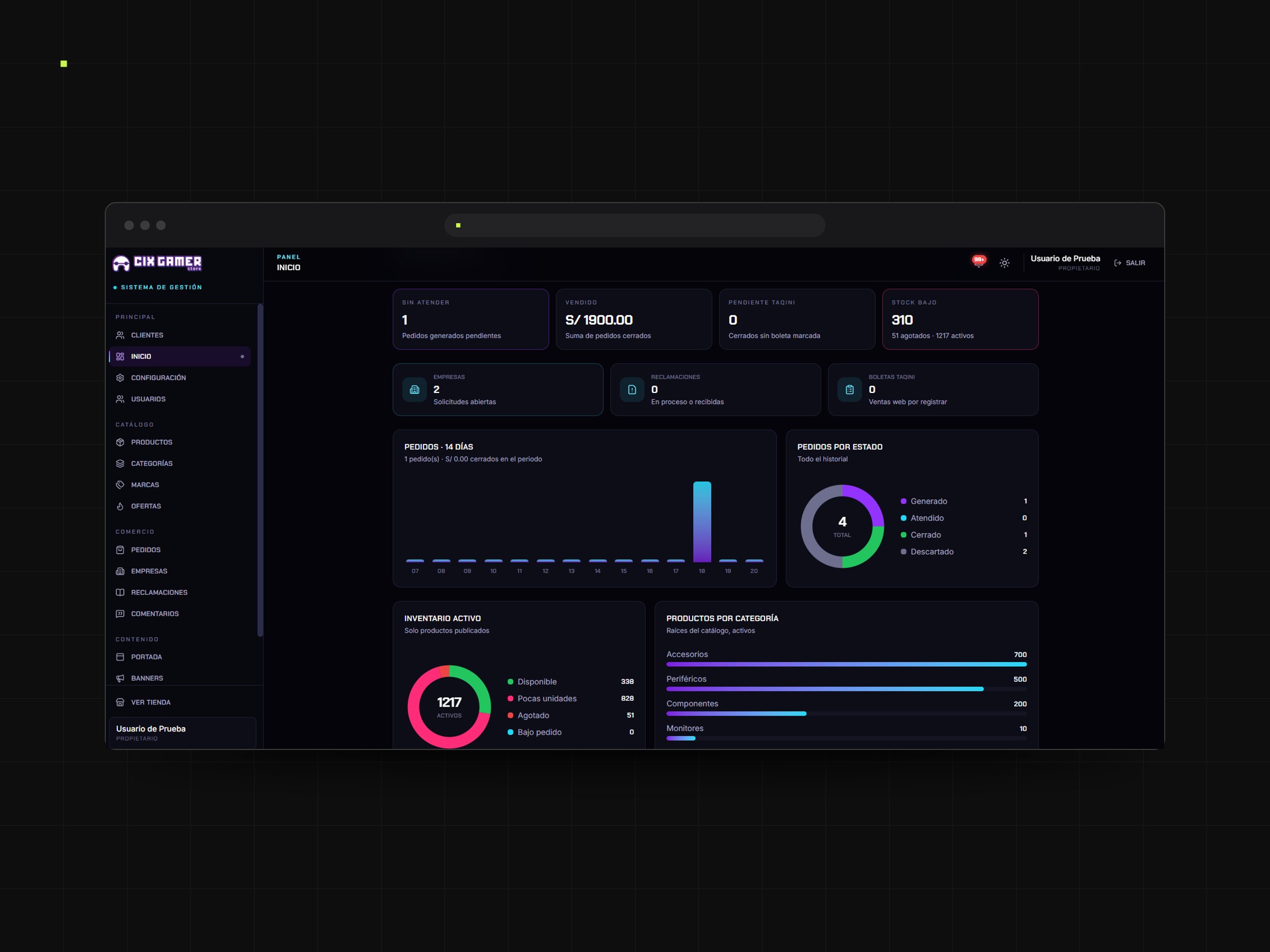Toggle light/dark theme sun icon
Screen dimensions: 1270x952
1004,263
